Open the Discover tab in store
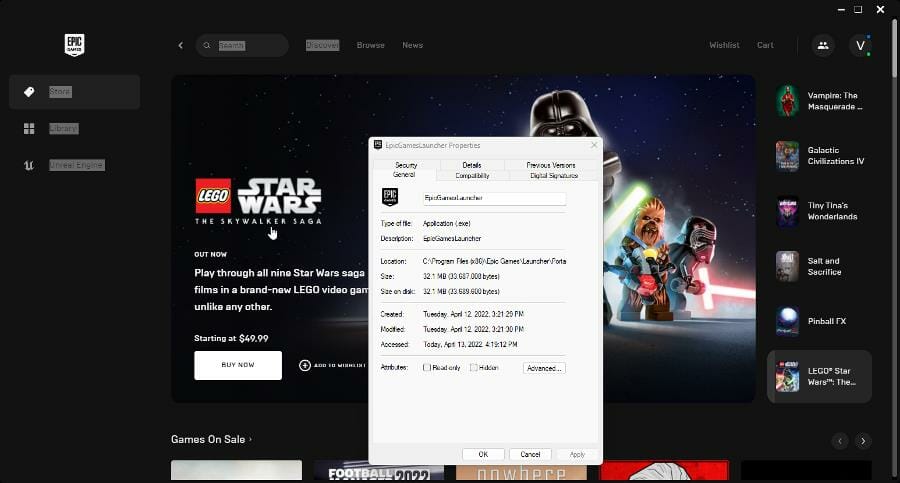The image size is (900, 483). [x=323, y=45]
